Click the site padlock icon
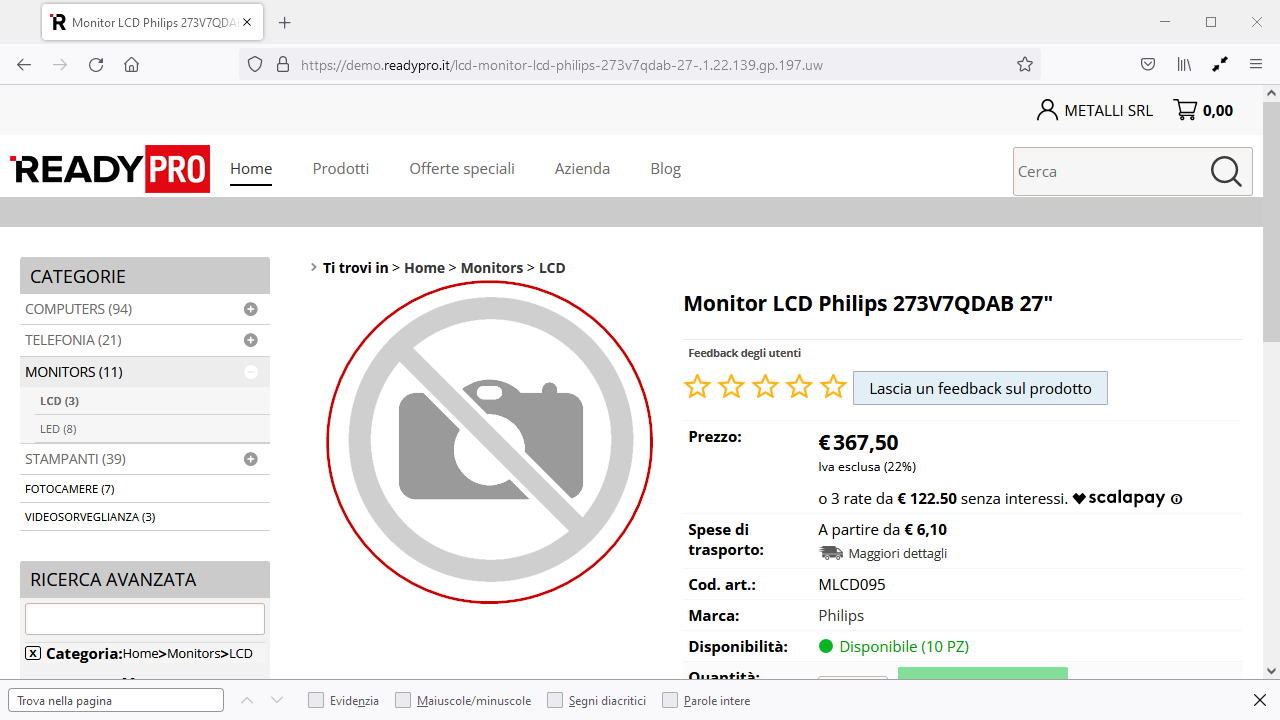This screenshot has width=1280, height=720. [x=282, y=64]
